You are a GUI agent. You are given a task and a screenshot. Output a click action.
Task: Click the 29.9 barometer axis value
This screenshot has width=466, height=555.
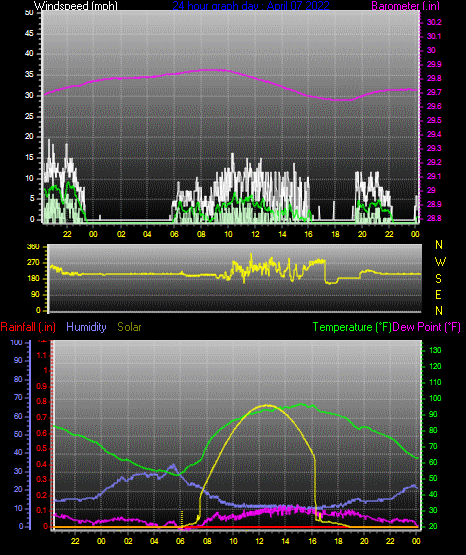pos(434,64)
